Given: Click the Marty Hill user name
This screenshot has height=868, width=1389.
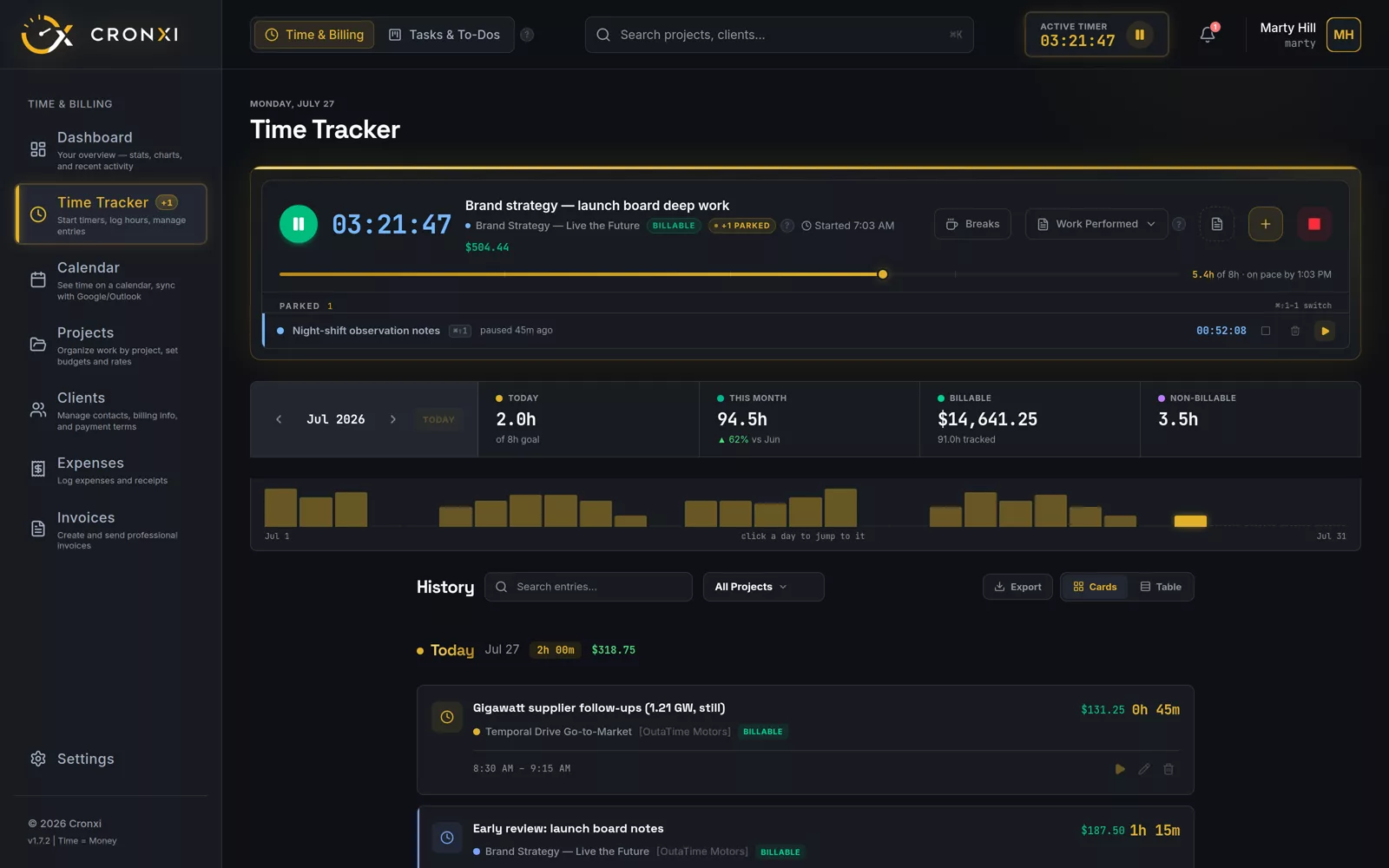Looking at the screenshot, I should click(1287, 28).
